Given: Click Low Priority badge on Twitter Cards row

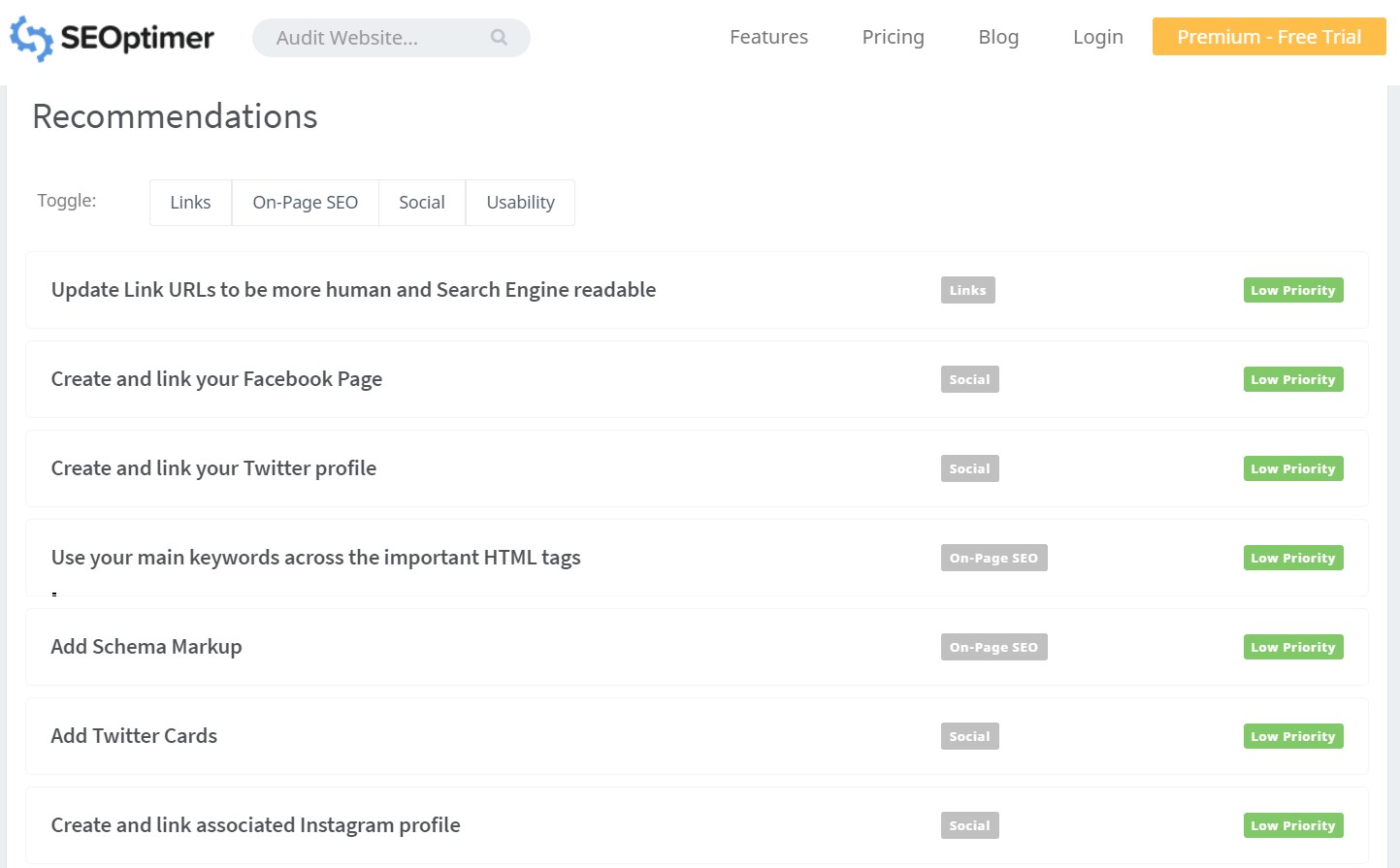Looking at the screenshot, I should [x=1293, y=736].
